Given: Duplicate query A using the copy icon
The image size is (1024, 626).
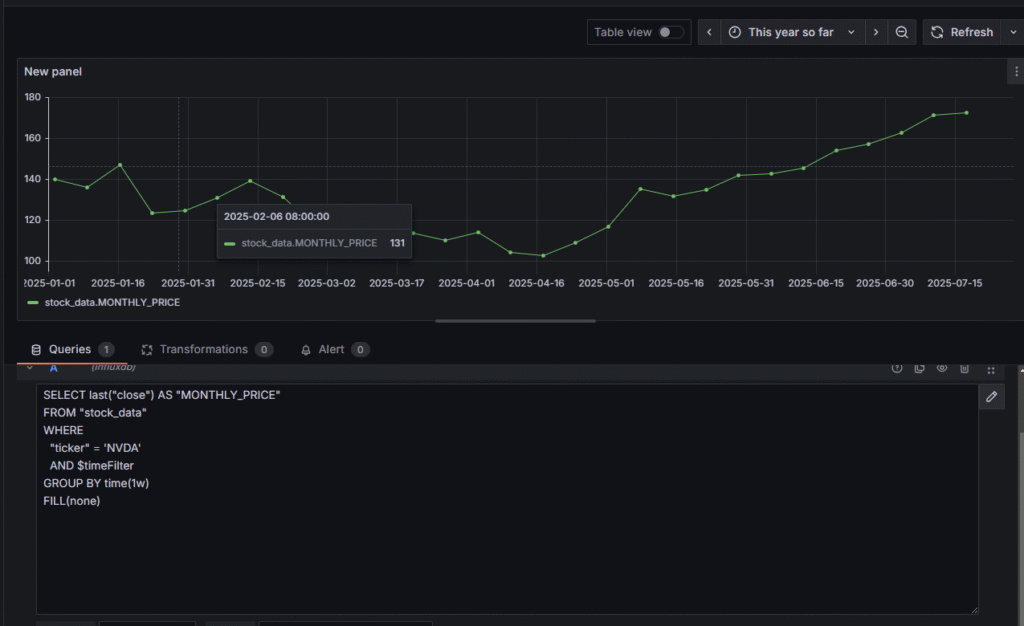Looking at the screenshot, I should point(919,368).
